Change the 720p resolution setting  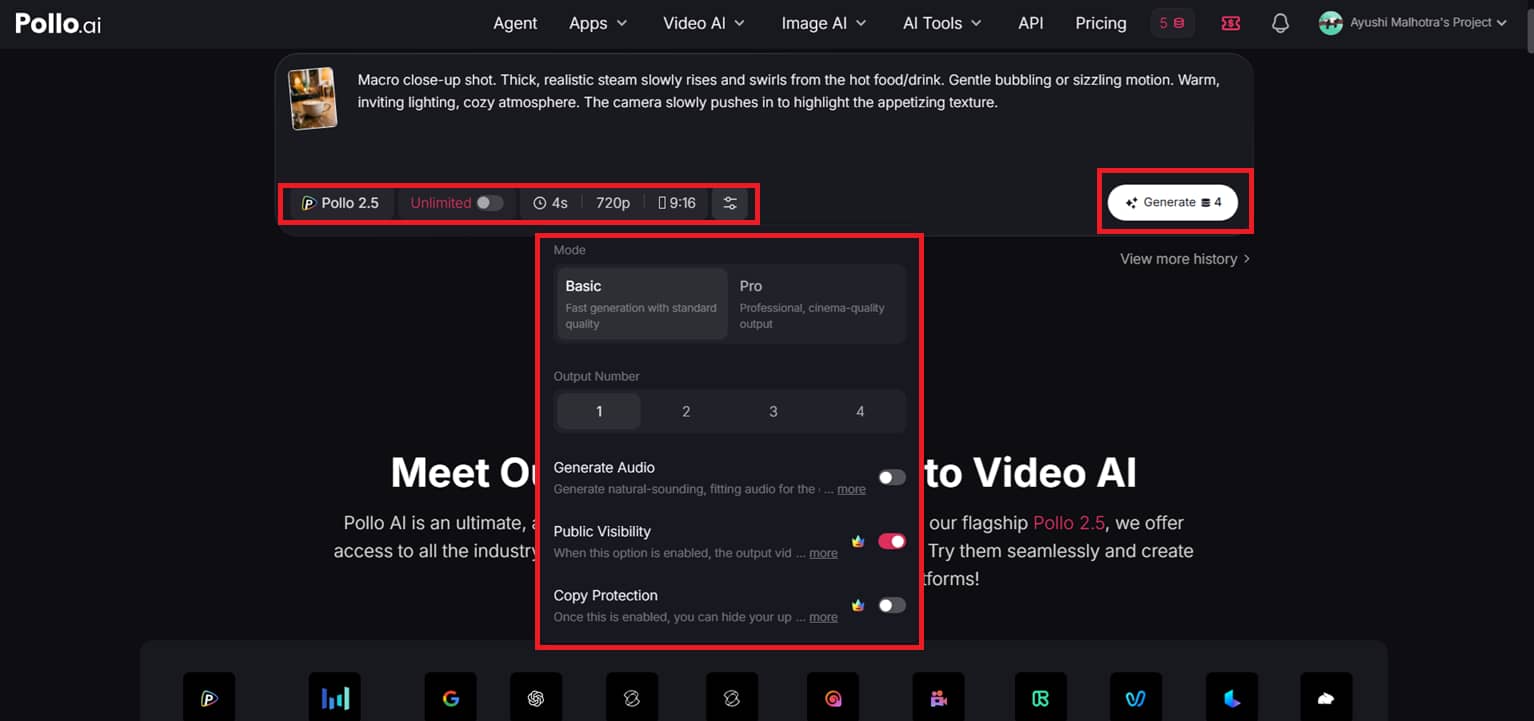(x=613, y=203)
